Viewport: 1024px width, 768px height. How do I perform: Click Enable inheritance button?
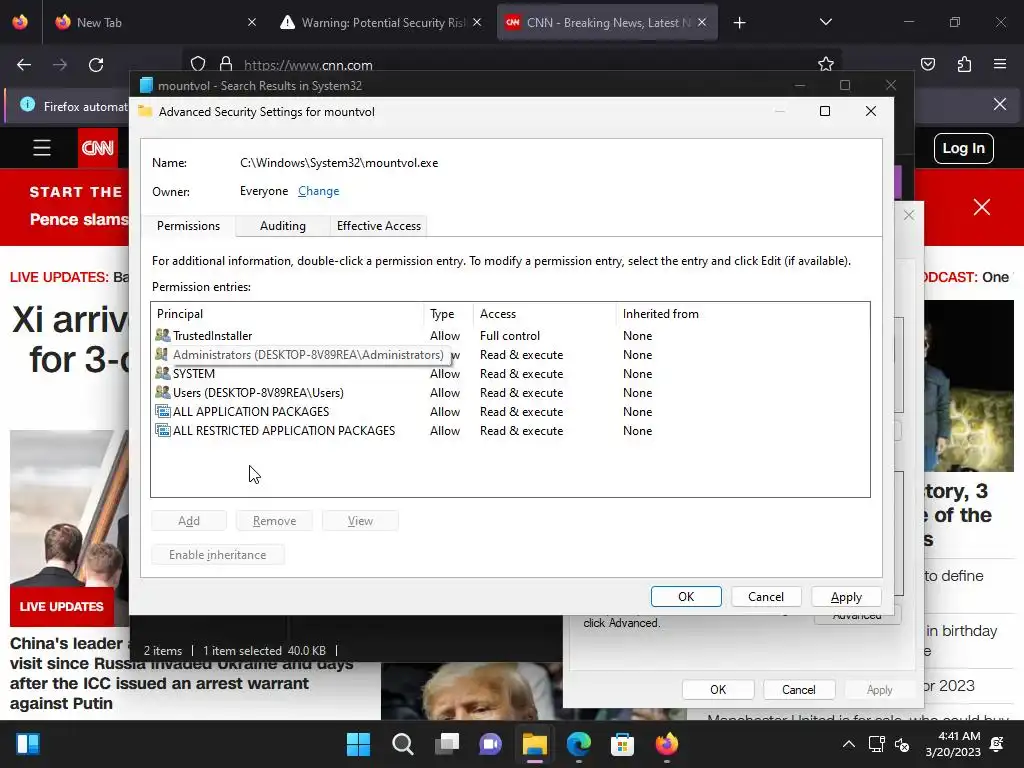(x=217, y=554)
